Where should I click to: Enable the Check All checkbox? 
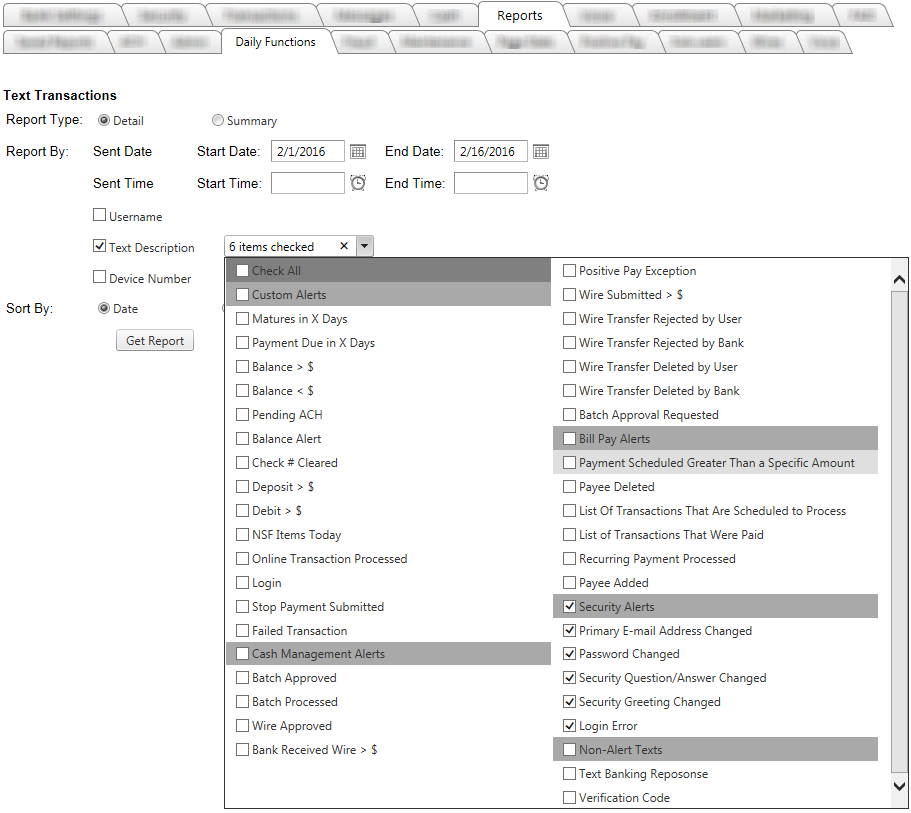243,271
